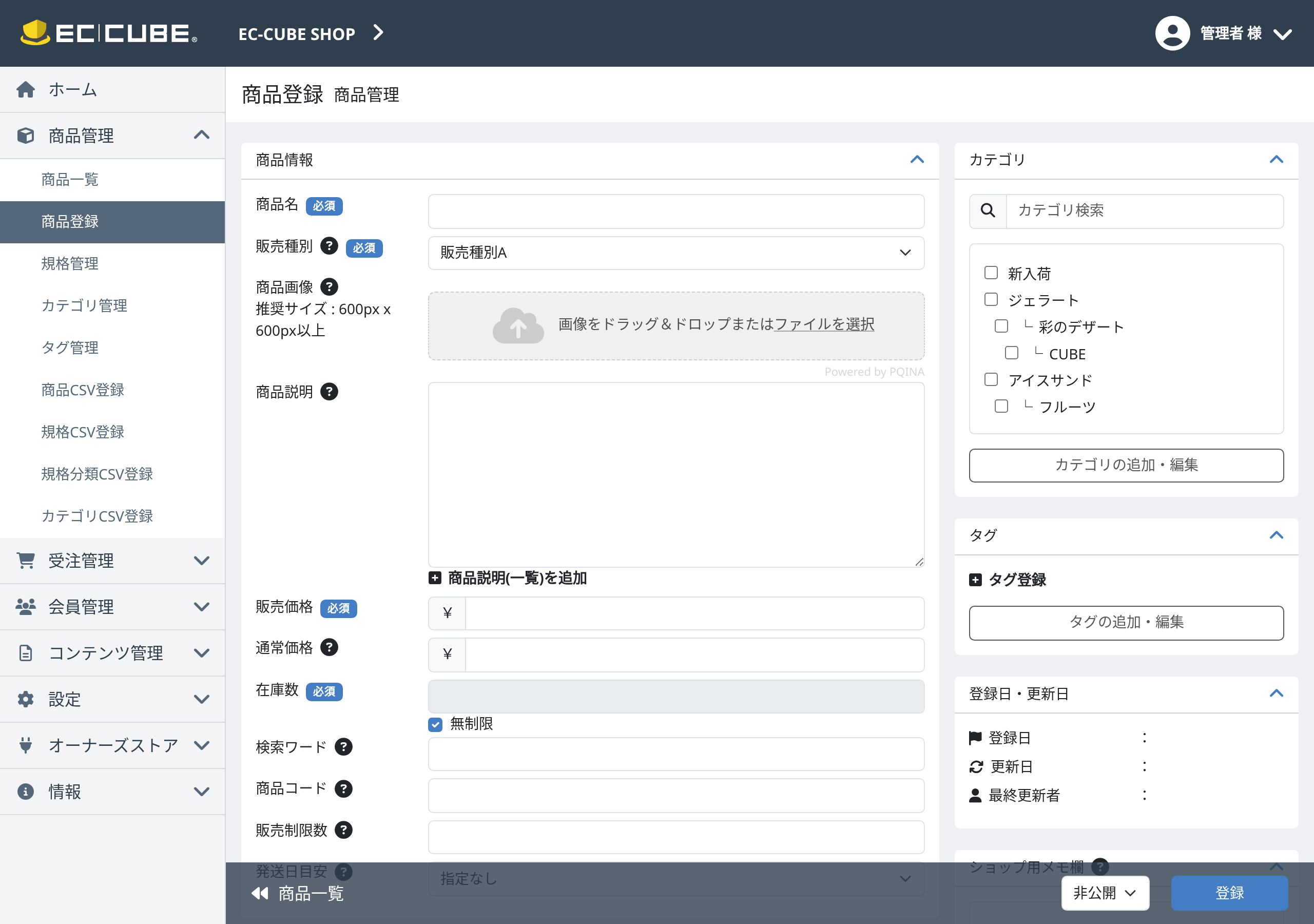Click the 販売価格 input field
Screen dimensions: 1314x924
[694, 614]
